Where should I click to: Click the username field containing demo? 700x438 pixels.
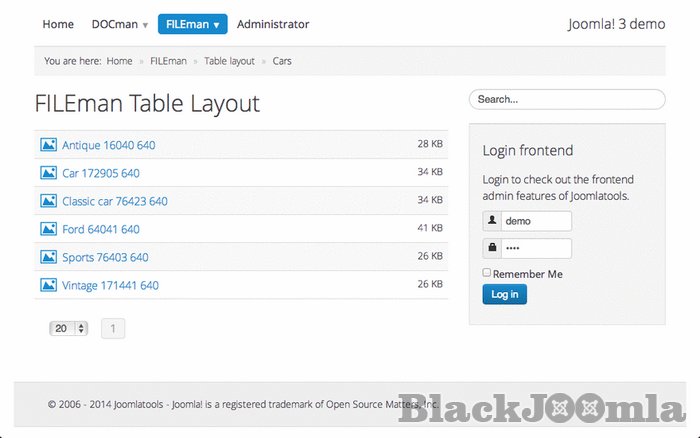[536, 221]
